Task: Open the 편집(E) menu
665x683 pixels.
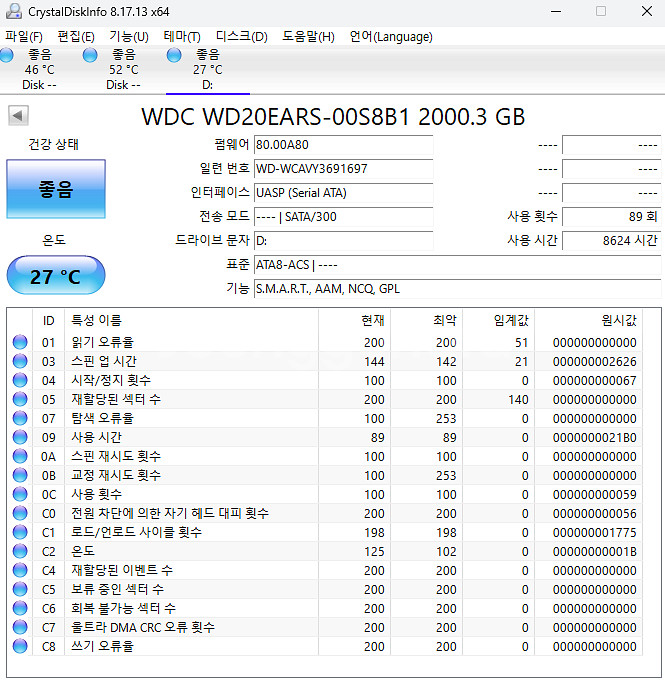Action: tap(76, 37)
